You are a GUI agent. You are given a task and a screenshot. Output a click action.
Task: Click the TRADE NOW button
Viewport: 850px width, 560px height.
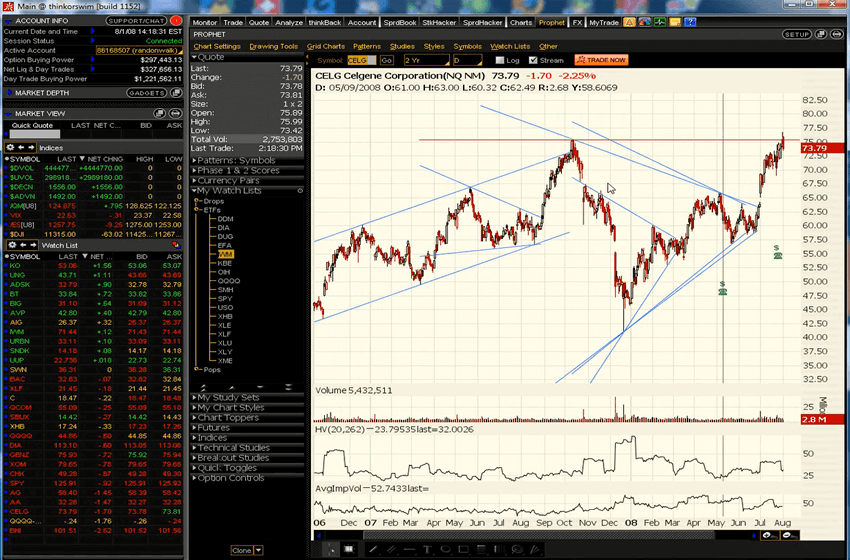601,60
